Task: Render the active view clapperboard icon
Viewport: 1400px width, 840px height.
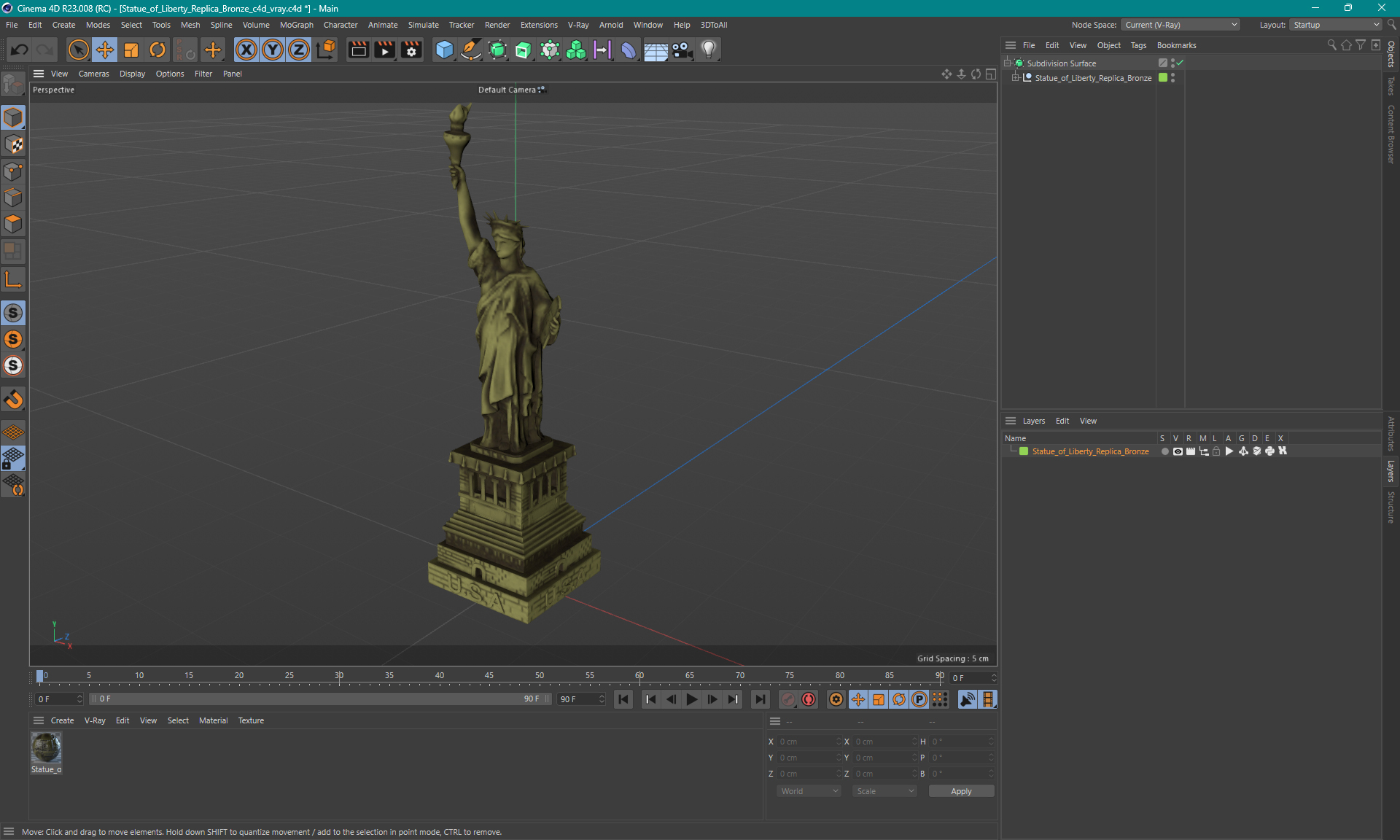Action: click(358, 50)
